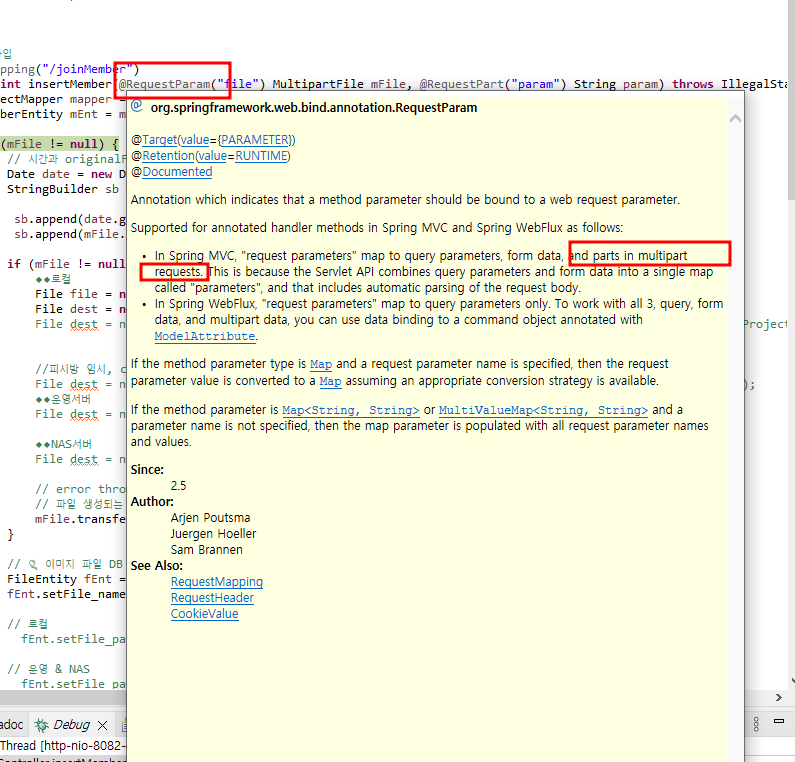Click the Map link before 'assuming'
795x762 pixels.
tap(331, 381)
